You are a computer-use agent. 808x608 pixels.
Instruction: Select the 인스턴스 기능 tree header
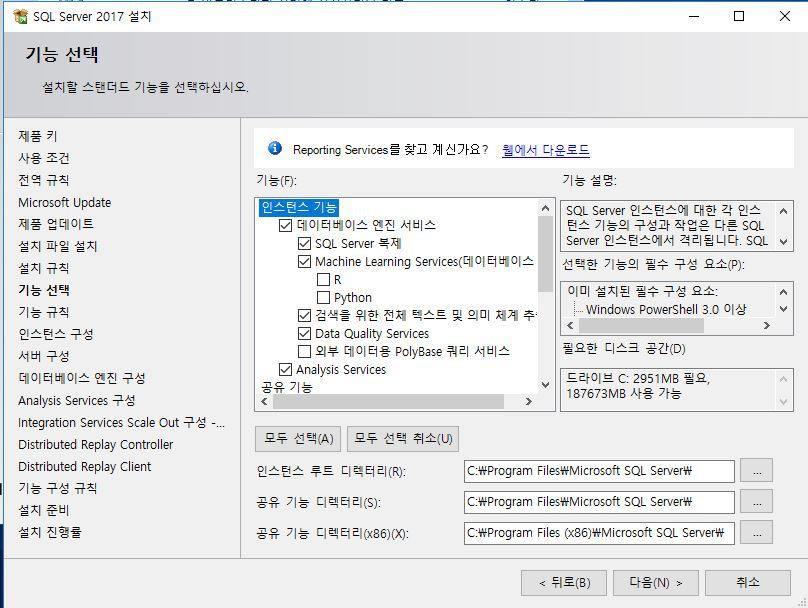point(299,207)
